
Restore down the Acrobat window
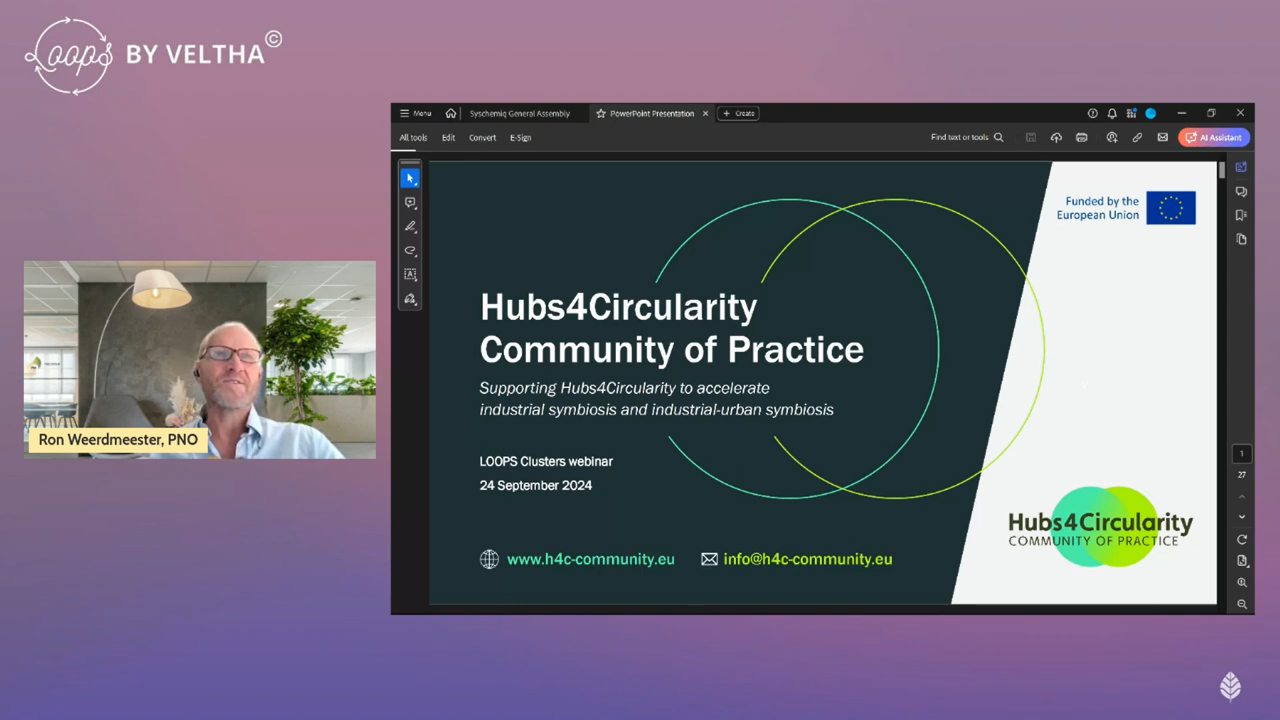(1211, 113)
